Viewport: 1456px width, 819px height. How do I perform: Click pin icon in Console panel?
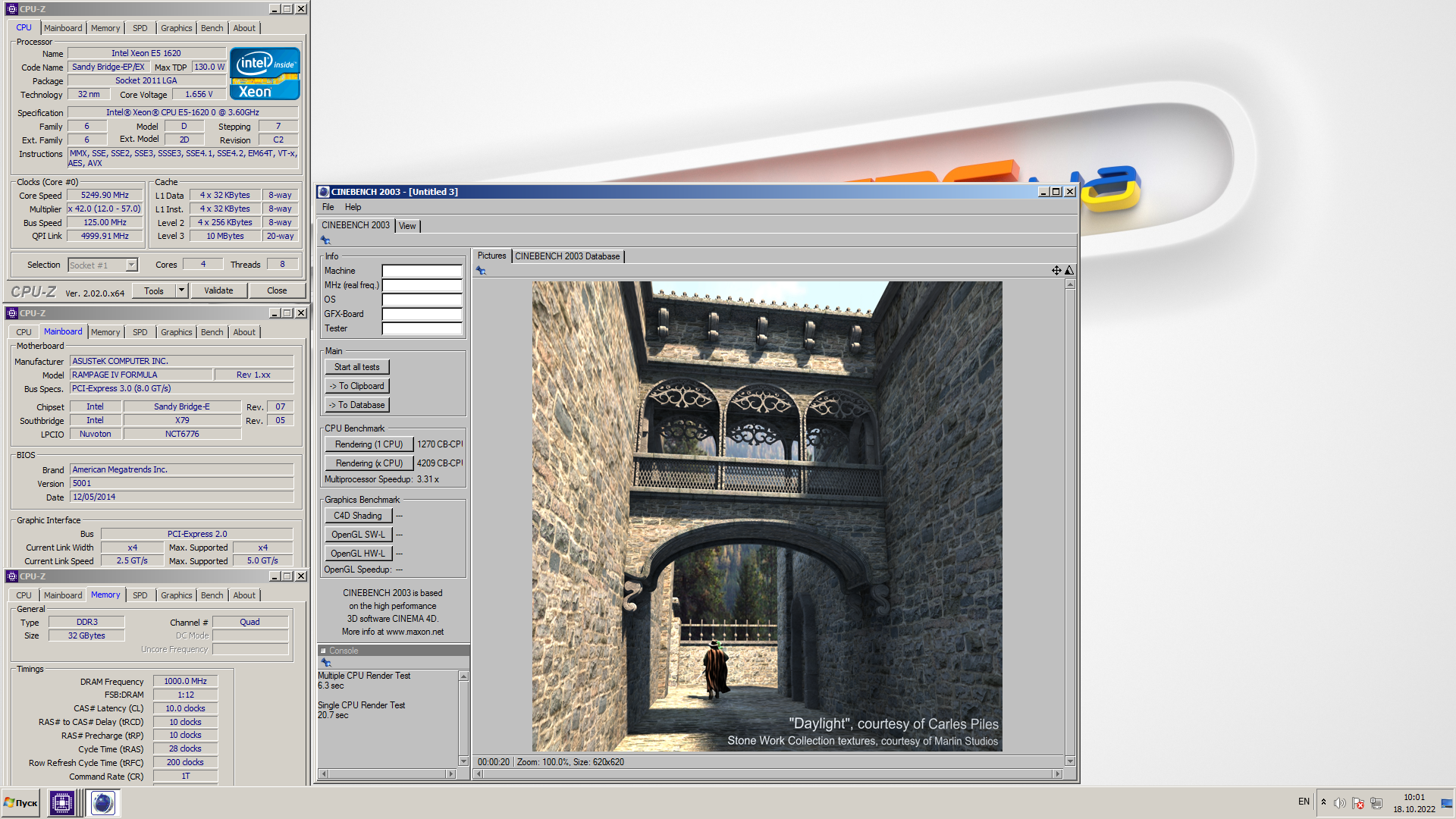(x=326, y=663)
